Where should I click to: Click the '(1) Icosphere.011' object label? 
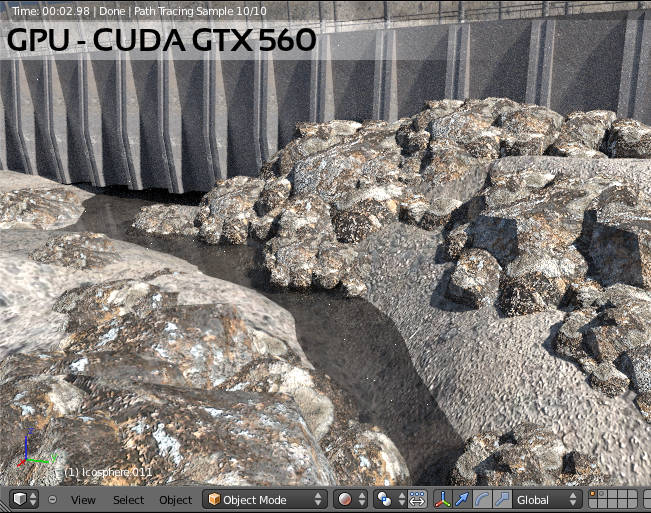point(108,472)
